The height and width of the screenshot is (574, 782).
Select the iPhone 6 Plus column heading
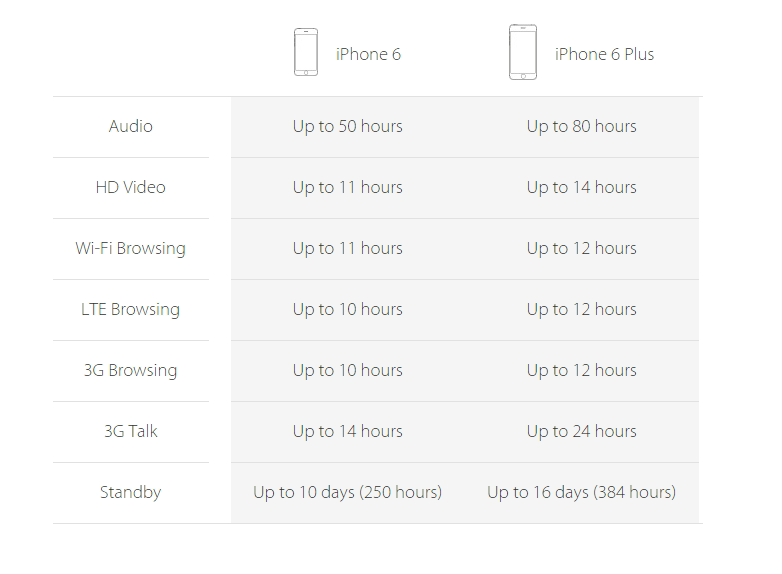coord(604,54)
